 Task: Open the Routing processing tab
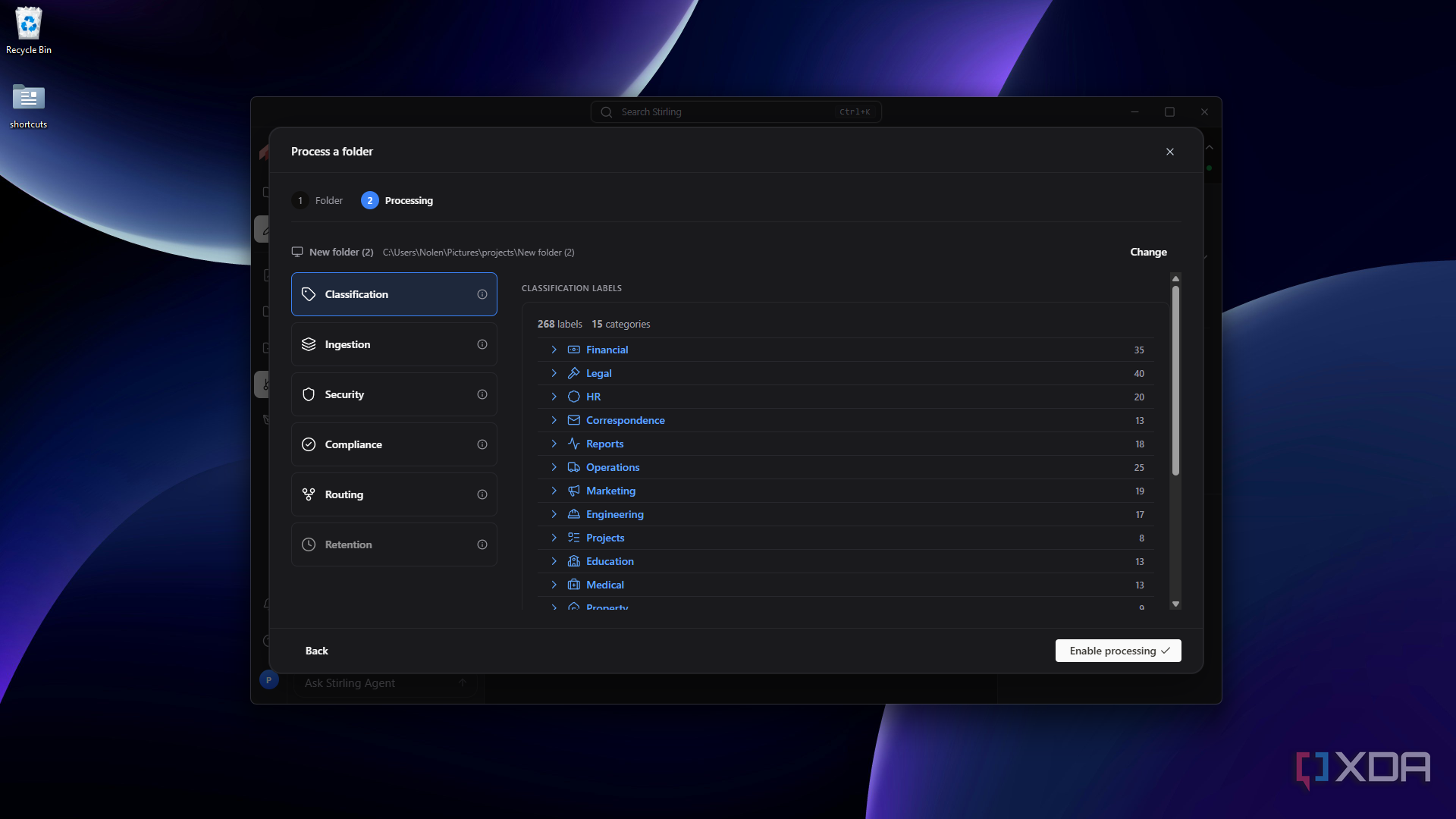click(394, 494)
